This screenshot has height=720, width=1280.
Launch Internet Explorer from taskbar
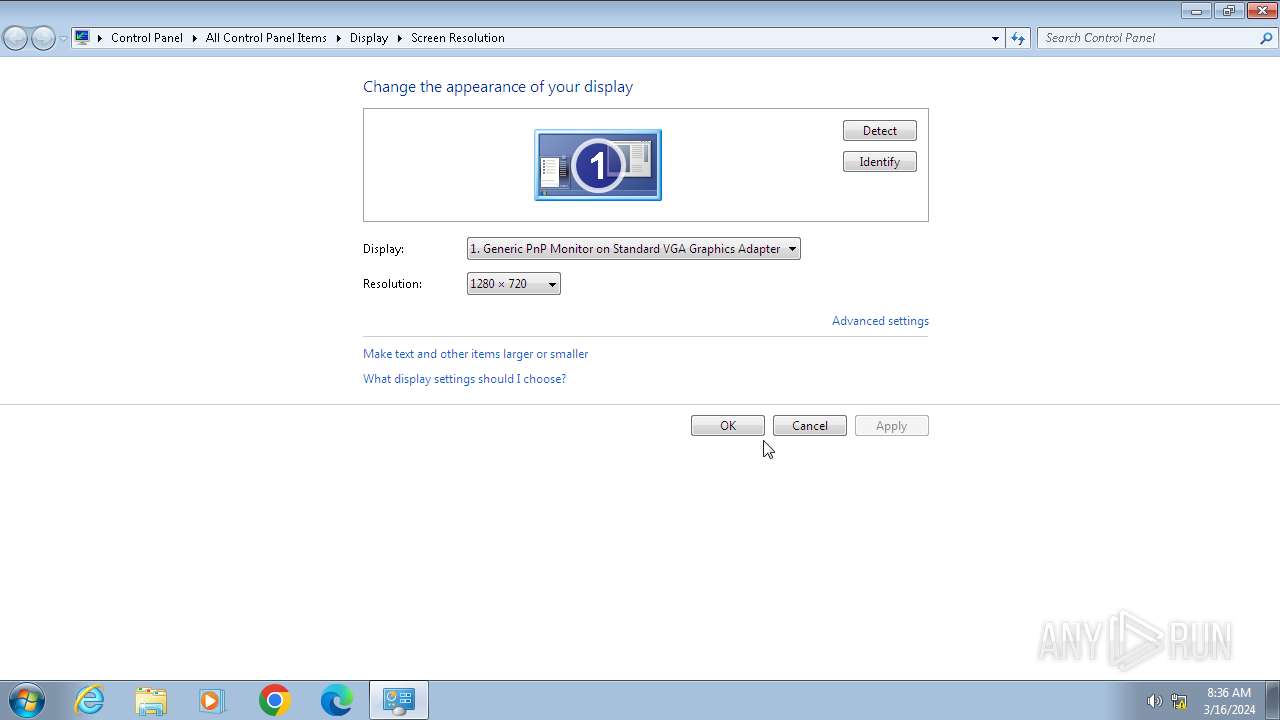tap(90, 700)
